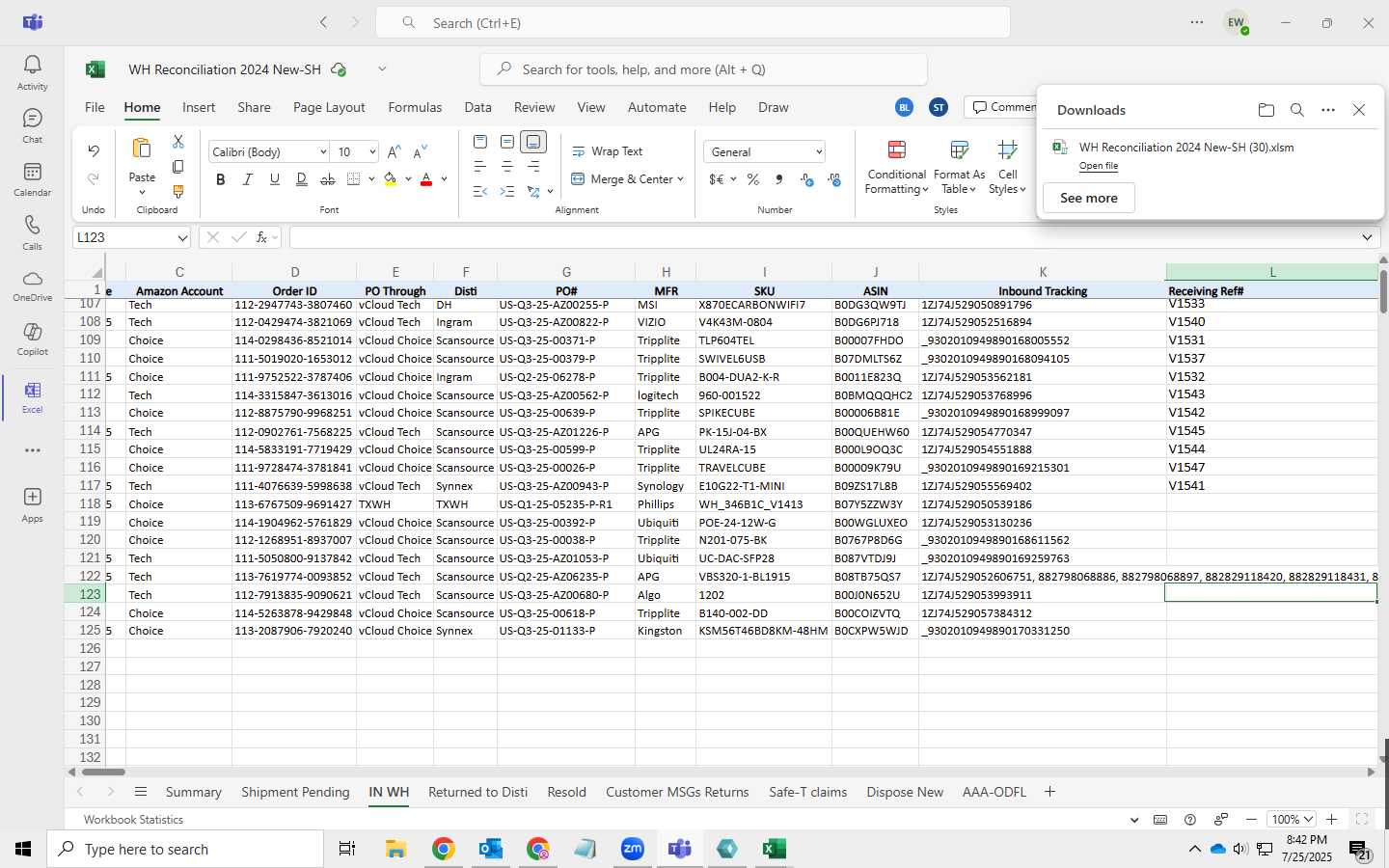Open more options in Downloads popup

(1328, 110)
